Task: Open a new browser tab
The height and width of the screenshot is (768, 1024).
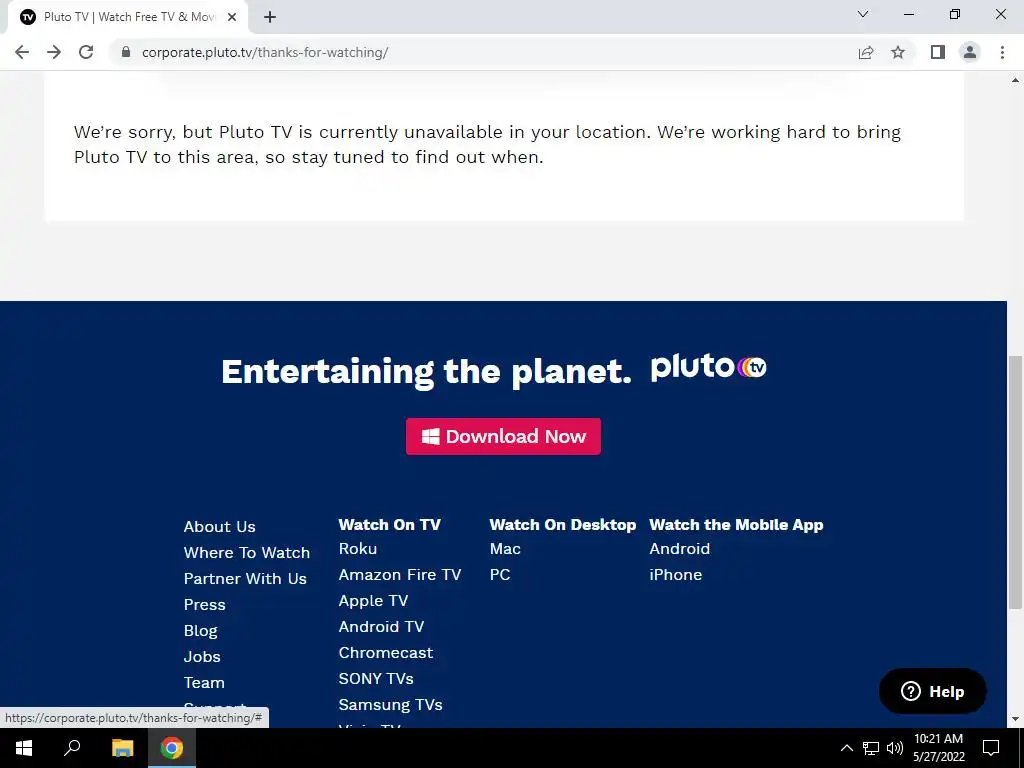Action: pos(270,18)
